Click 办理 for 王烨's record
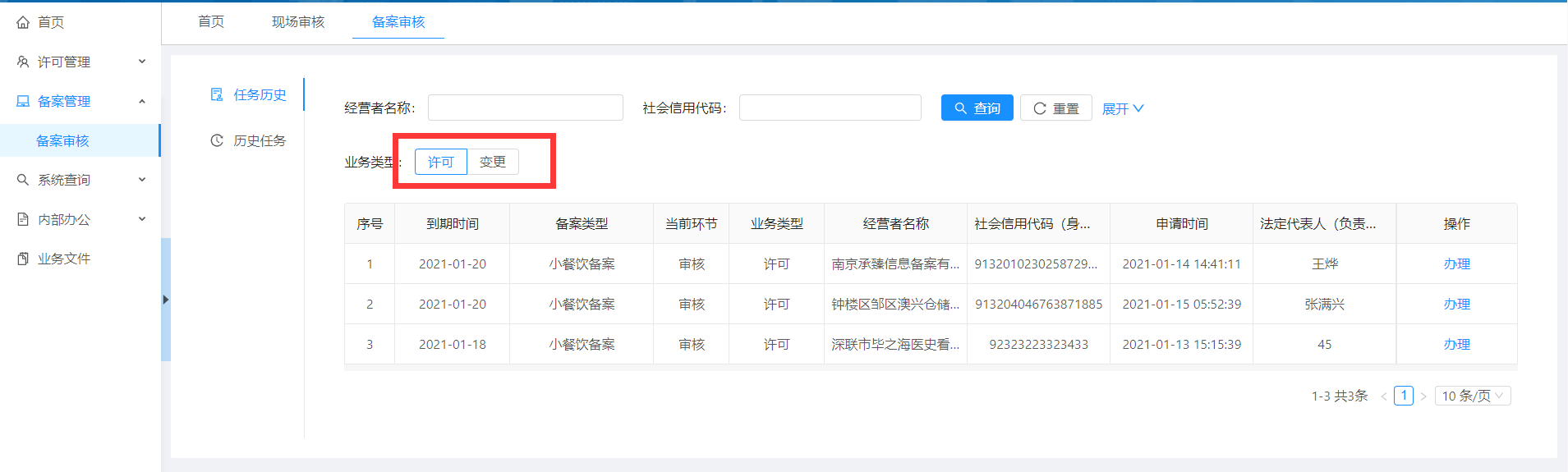This screenshot has width=1568, height=472. click(1456, 263)
